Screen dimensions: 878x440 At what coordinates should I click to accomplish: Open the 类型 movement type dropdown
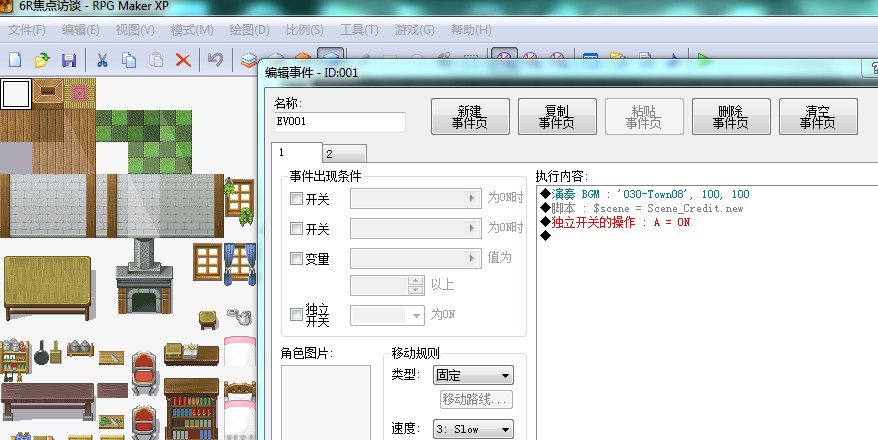(x=473, y=376)
